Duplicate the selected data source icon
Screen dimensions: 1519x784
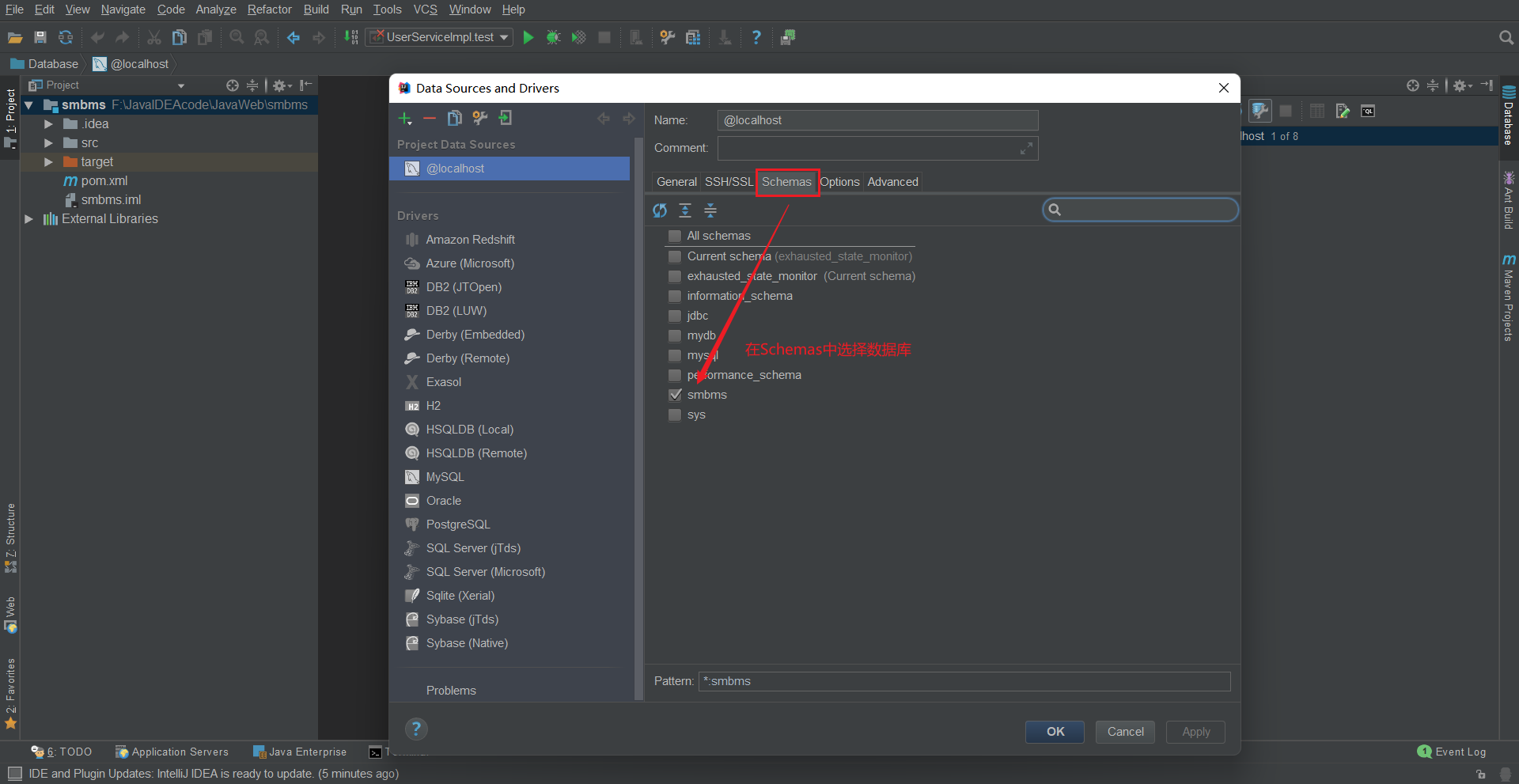coord(455,119)
